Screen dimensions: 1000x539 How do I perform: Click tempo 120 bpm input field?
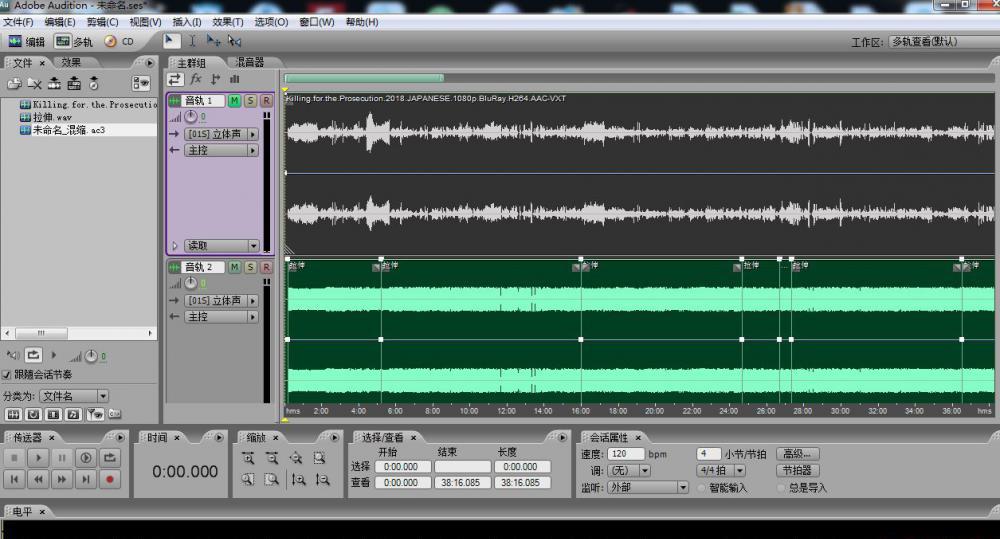625,454
